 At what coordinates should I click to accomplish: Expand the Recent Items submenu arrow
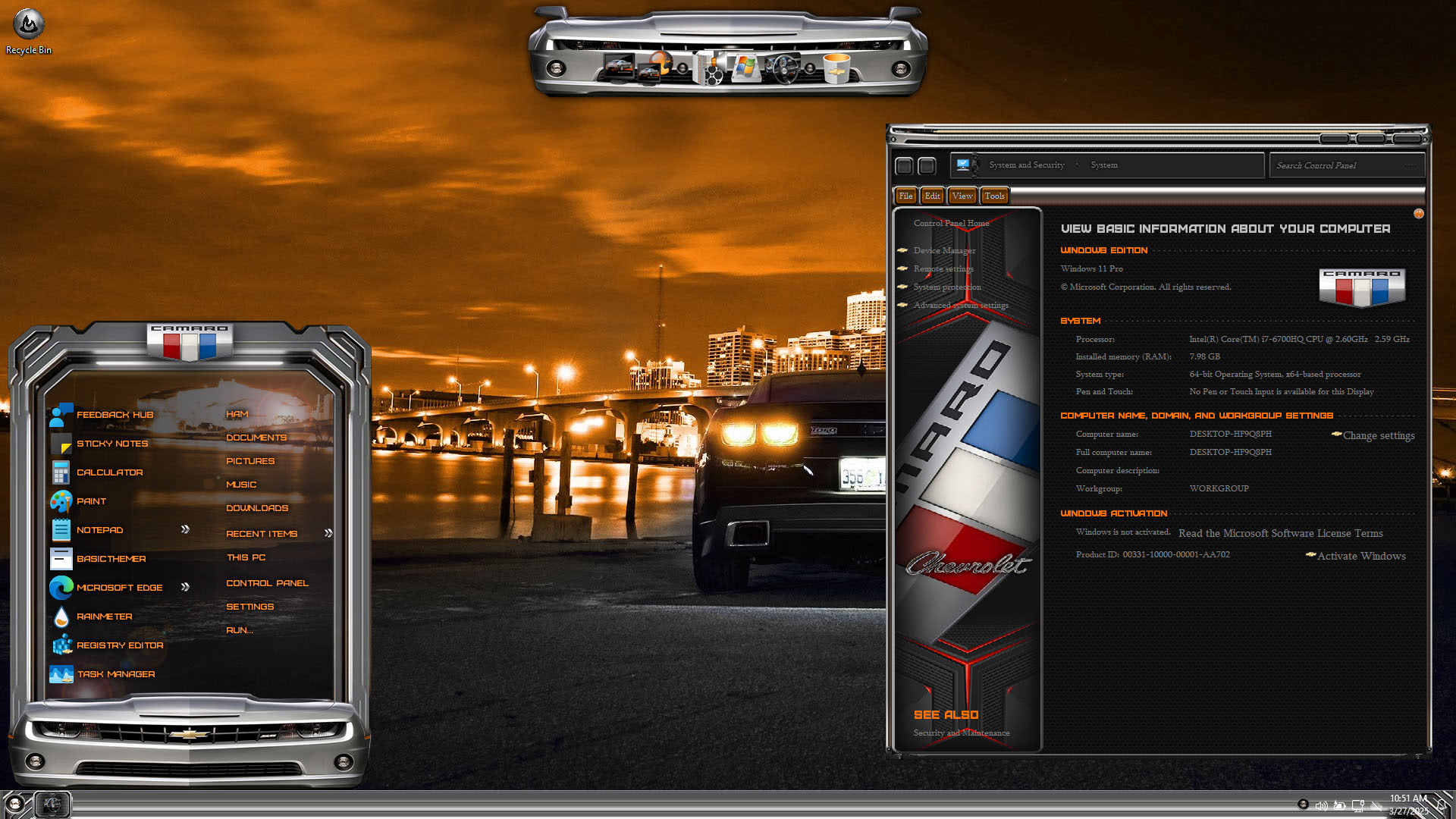pos(328,533)
